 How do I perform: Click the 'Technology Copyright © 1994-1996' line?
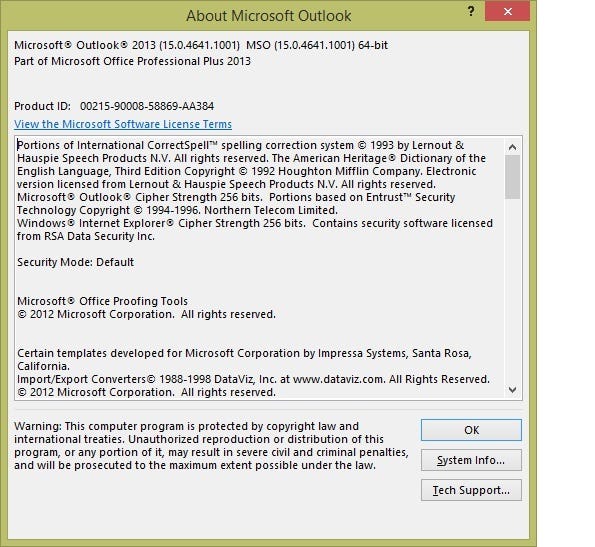(177, 210)
